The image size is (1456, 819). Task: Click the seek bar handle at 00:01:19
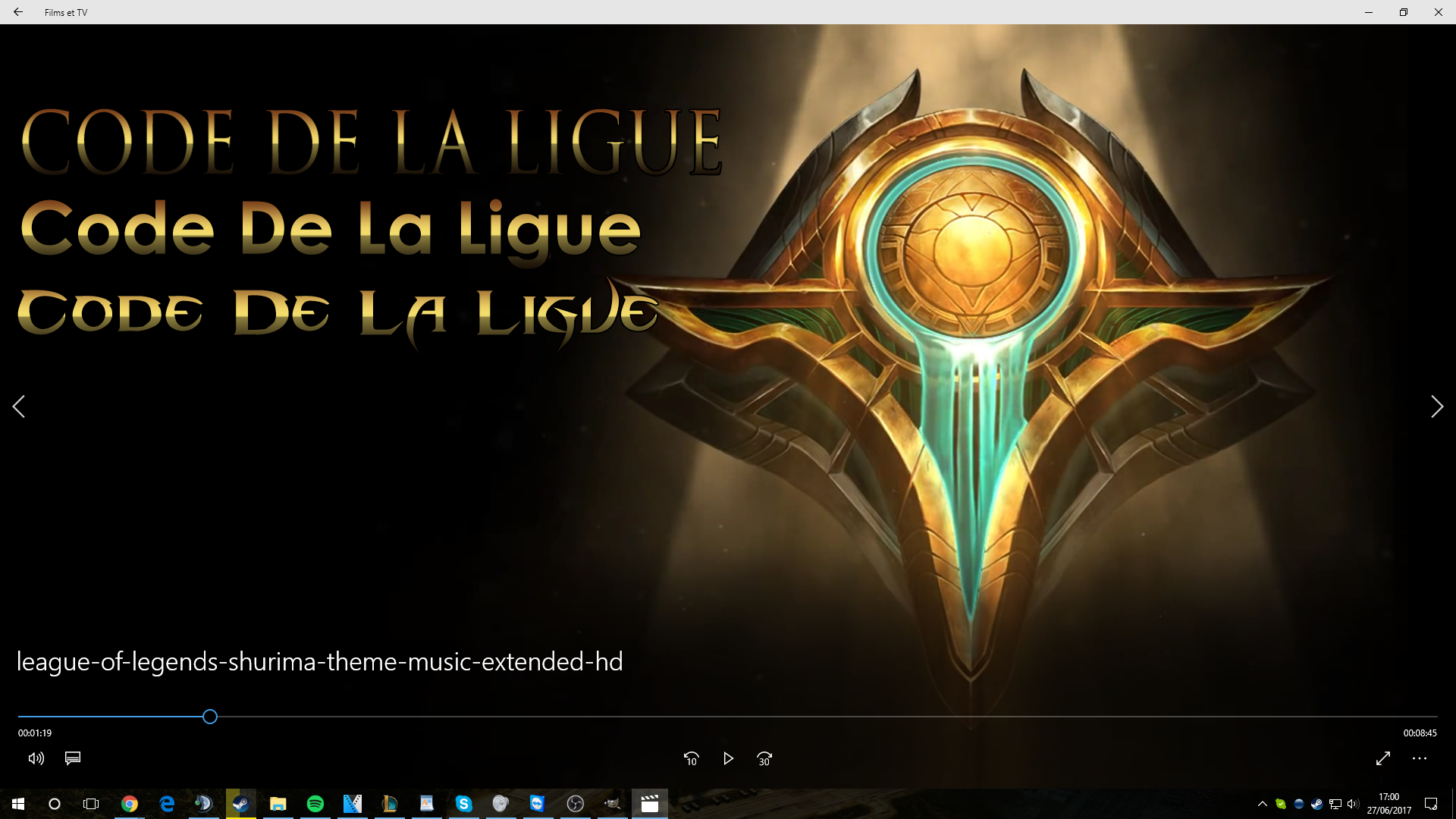pyautogui.click(x=210, y=717)
